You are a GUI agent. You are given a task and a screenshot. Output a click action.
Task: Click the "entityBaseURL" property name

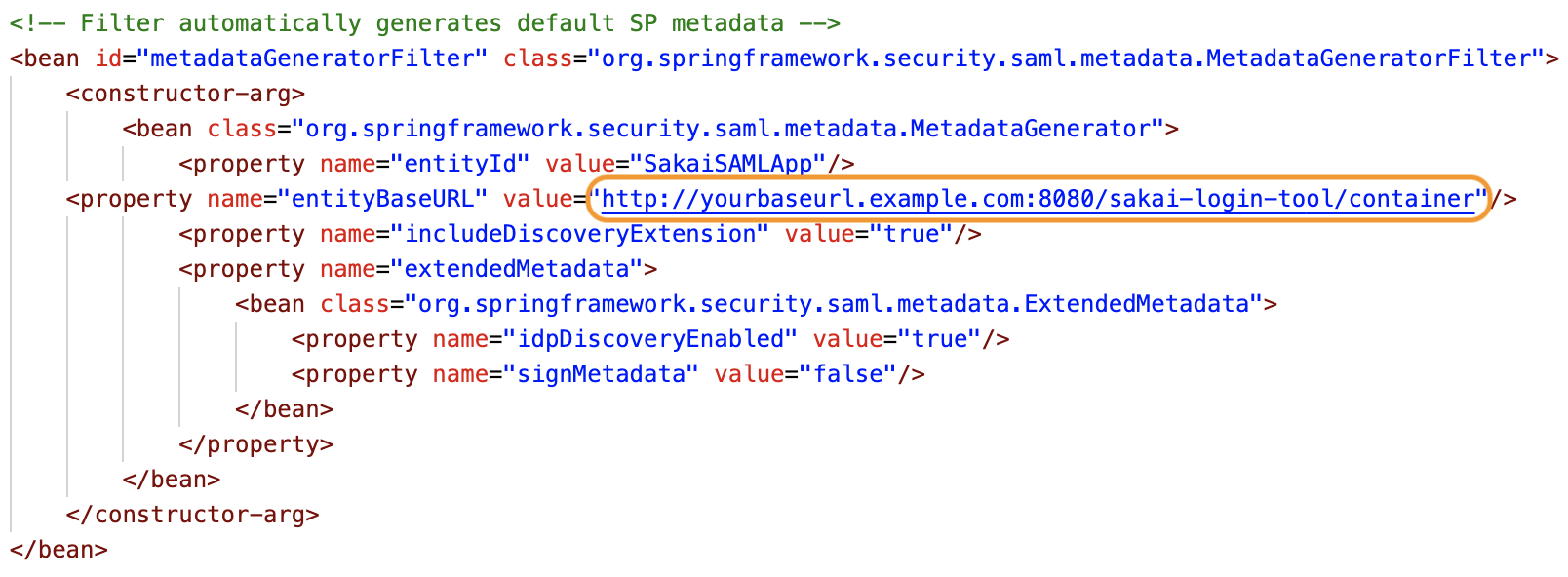tap(382, 199)
